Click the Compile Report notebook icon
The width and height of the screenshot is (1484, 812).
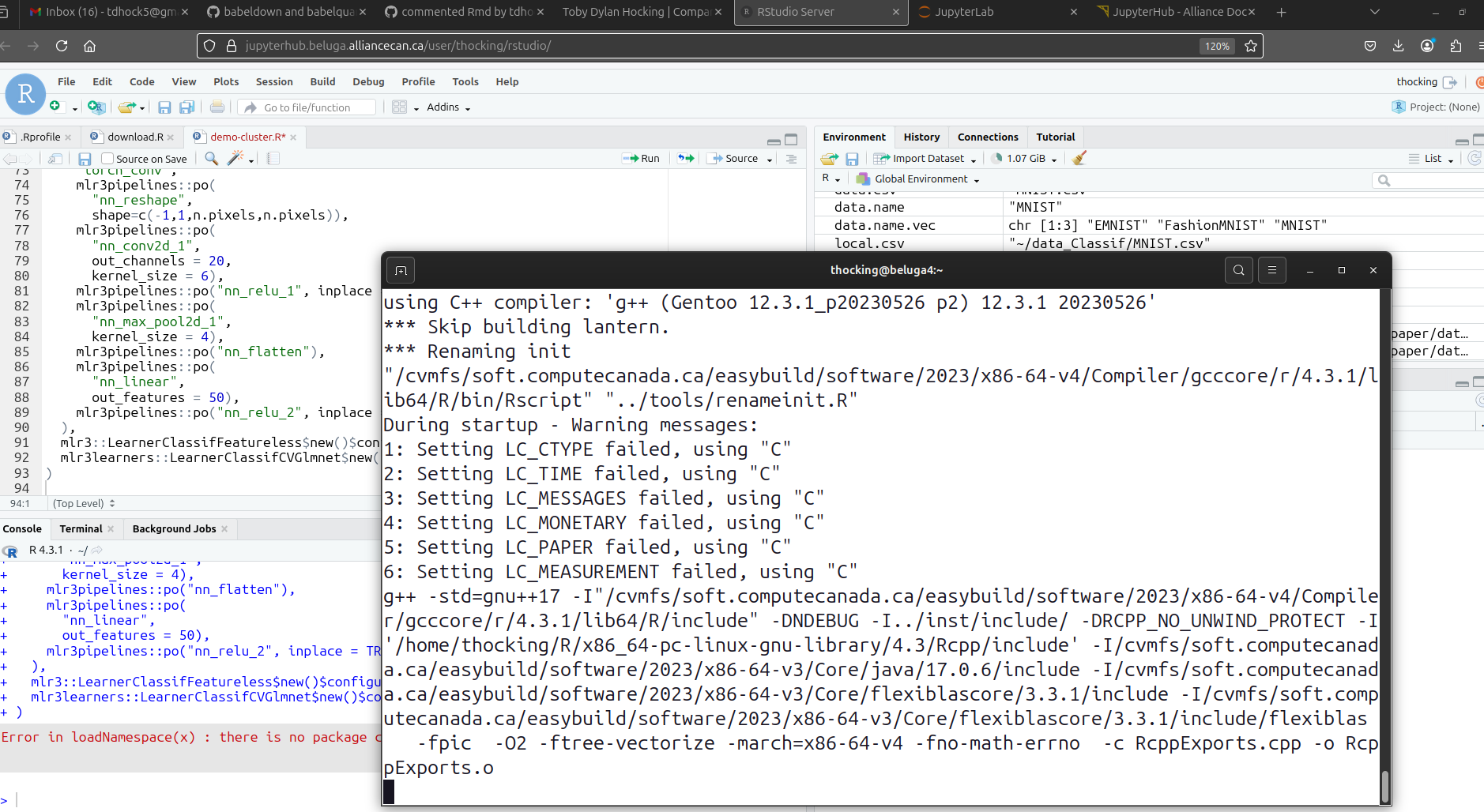click(273, 159)
